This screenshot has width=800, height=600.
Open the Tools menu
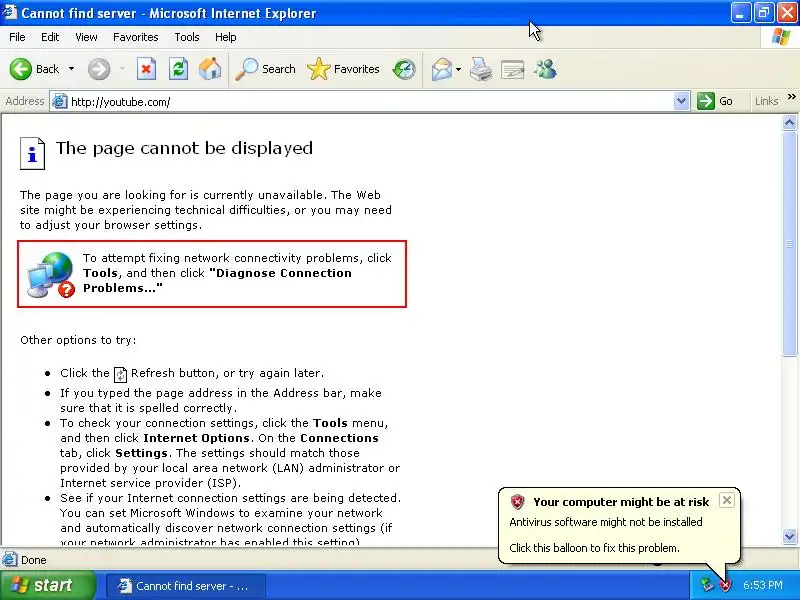pyautogui.click(x=187, y=37)
